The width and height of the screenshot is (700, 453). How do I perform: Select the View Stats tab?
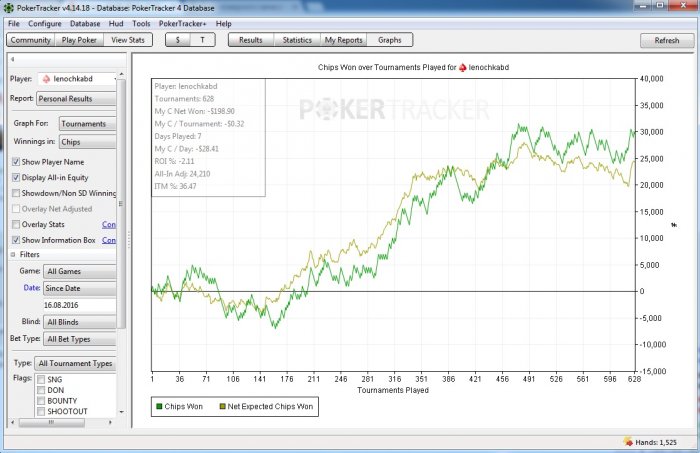pos(128,40)
